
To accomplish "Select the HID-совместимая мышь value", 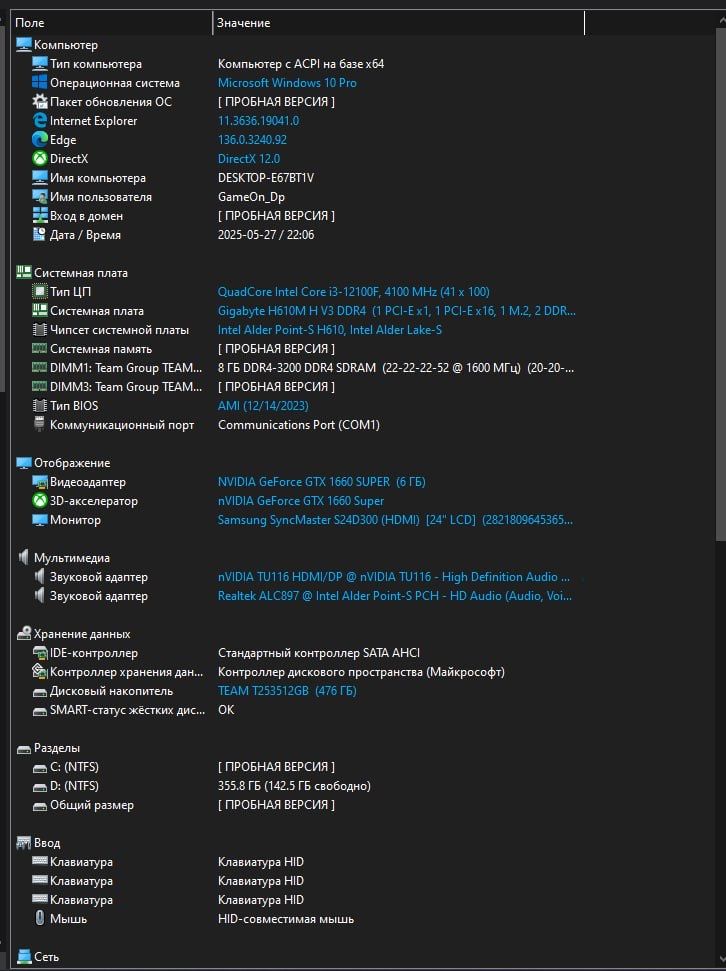I will (x=286, y=919).
